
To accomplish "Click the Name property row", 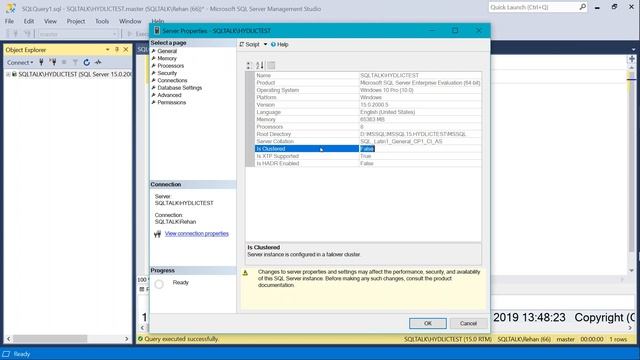I will (368, 76).
